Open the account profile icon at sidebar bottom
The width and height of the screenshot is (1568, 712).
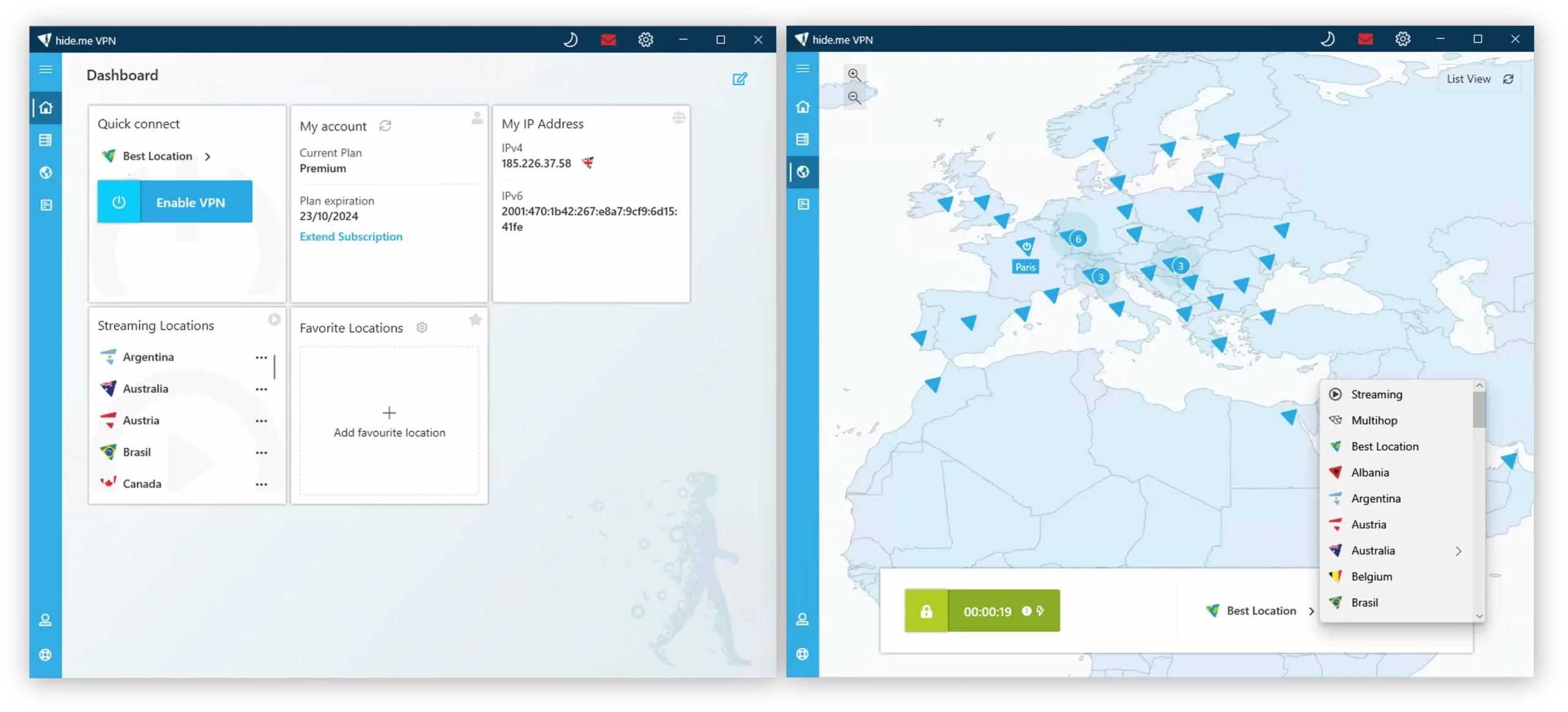[46, 620]
